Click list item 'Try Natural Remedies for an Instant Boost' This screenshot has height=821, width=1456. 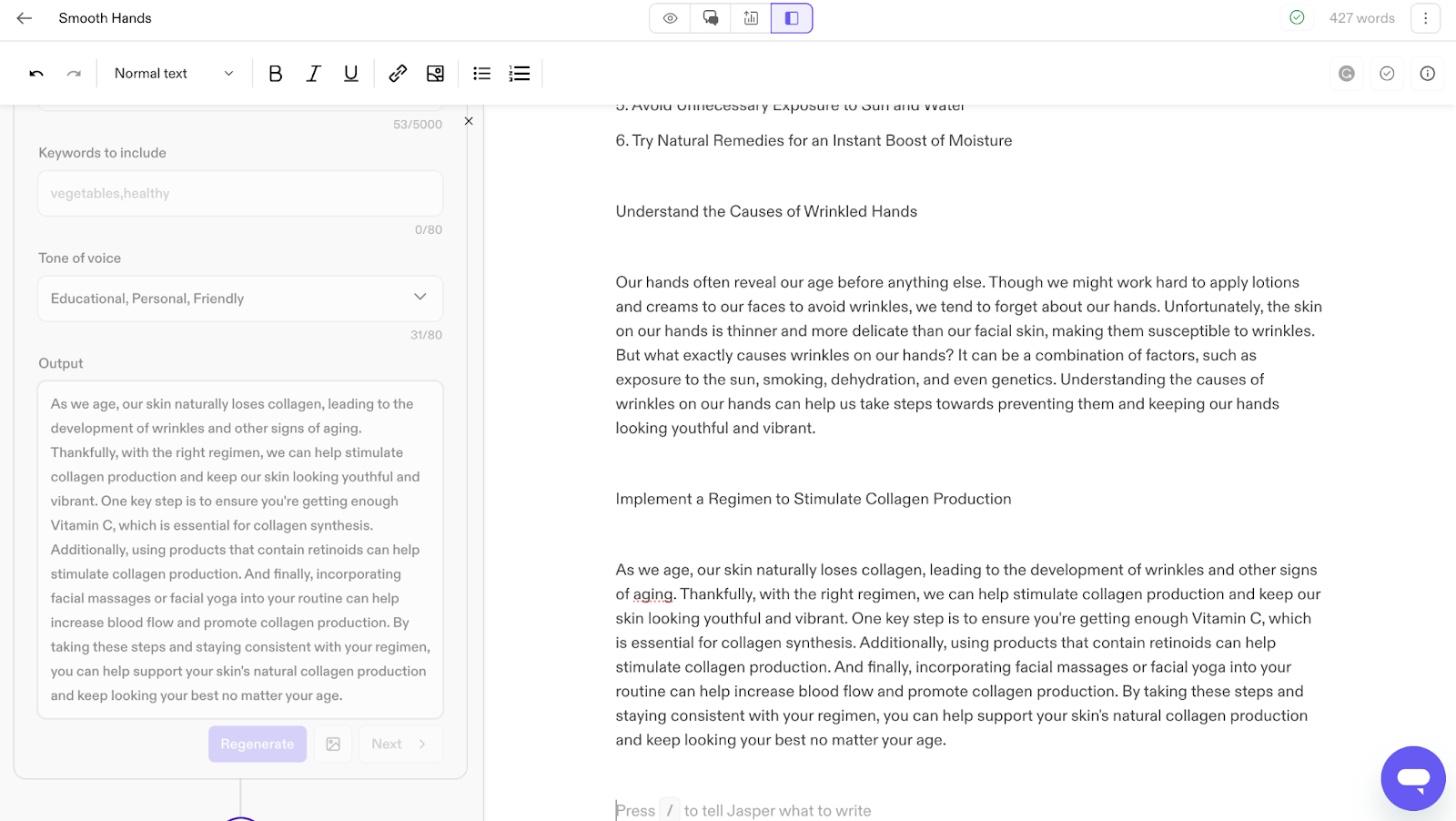point(814,140)
